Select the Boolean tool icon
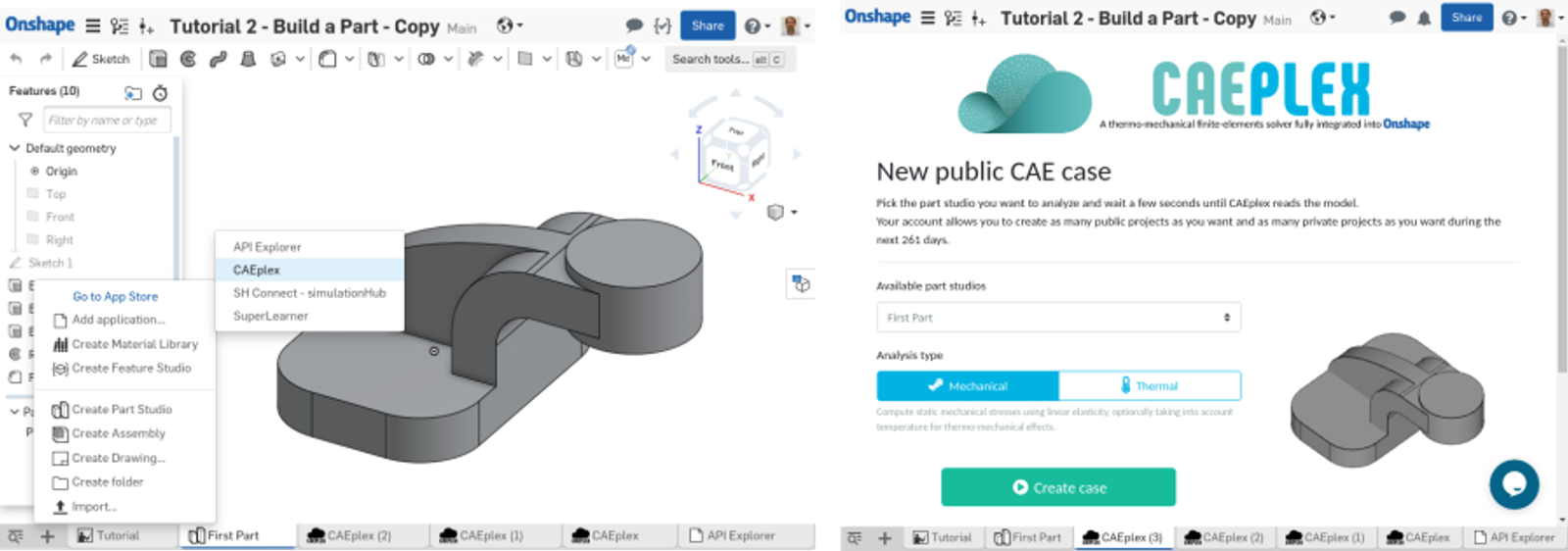The height and width of the screenshot is (551, 1568). click(426, 59)
